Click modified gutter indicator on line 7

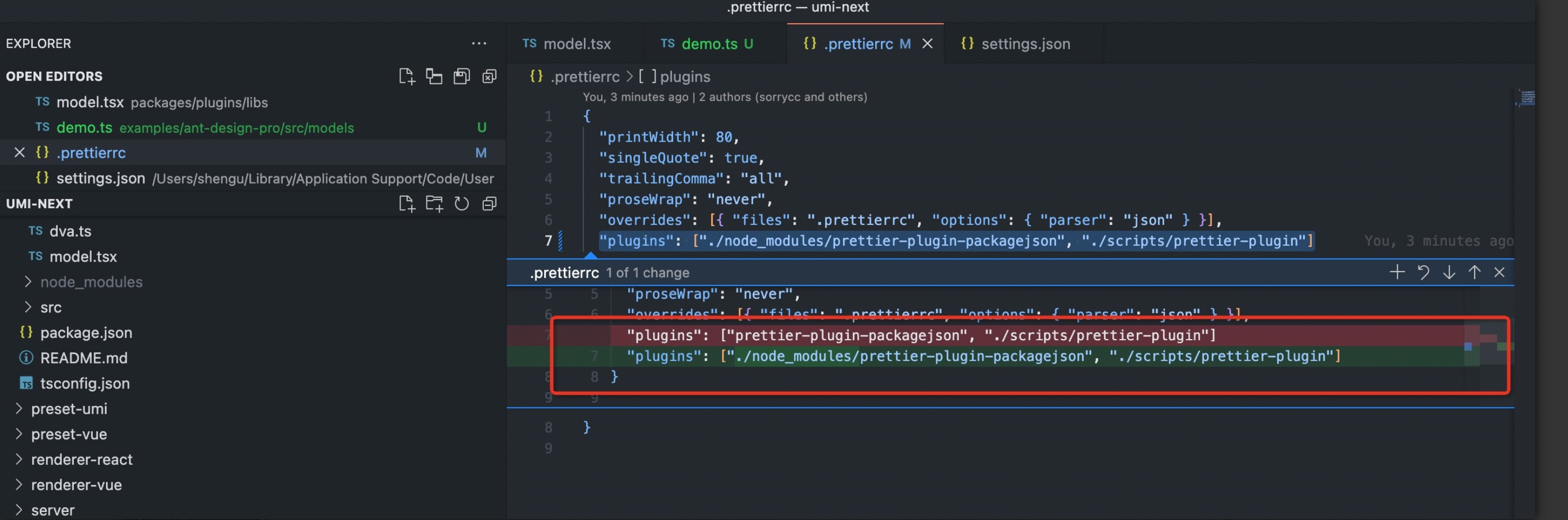click(x=561, y=240)
